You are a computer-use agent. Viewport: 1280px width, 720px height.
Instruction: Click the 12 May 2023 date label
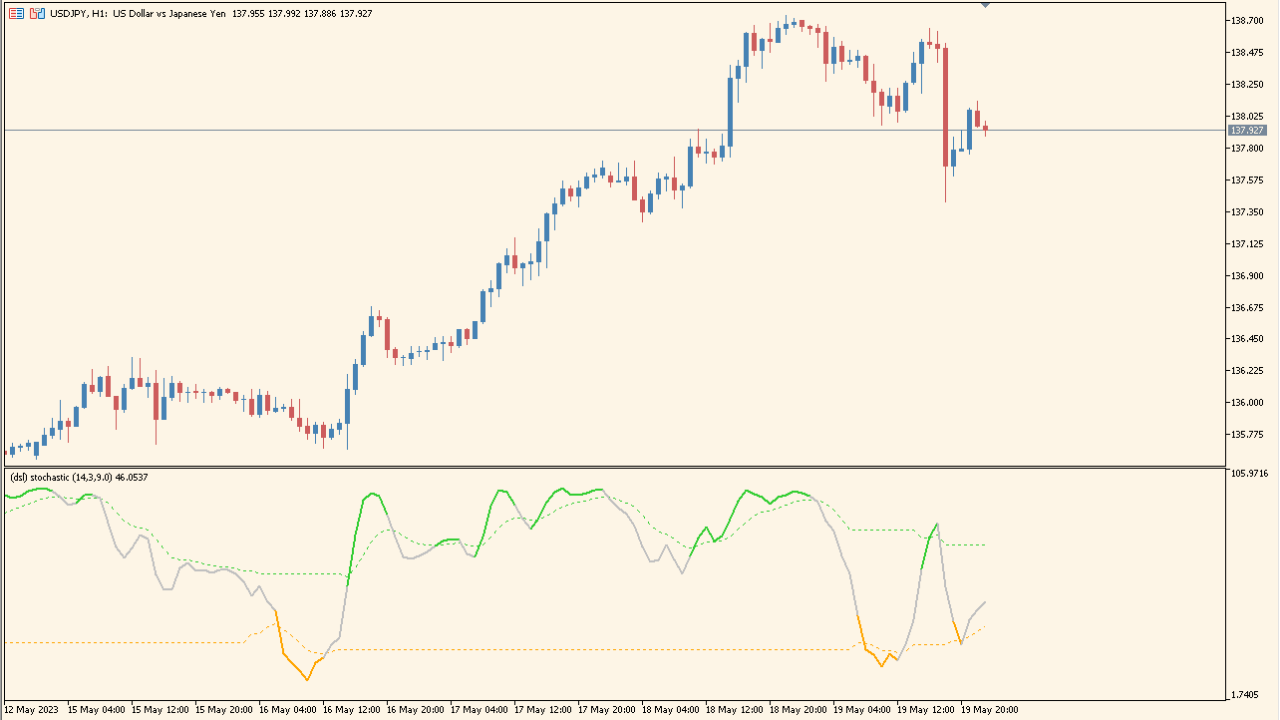click(30, 710)
